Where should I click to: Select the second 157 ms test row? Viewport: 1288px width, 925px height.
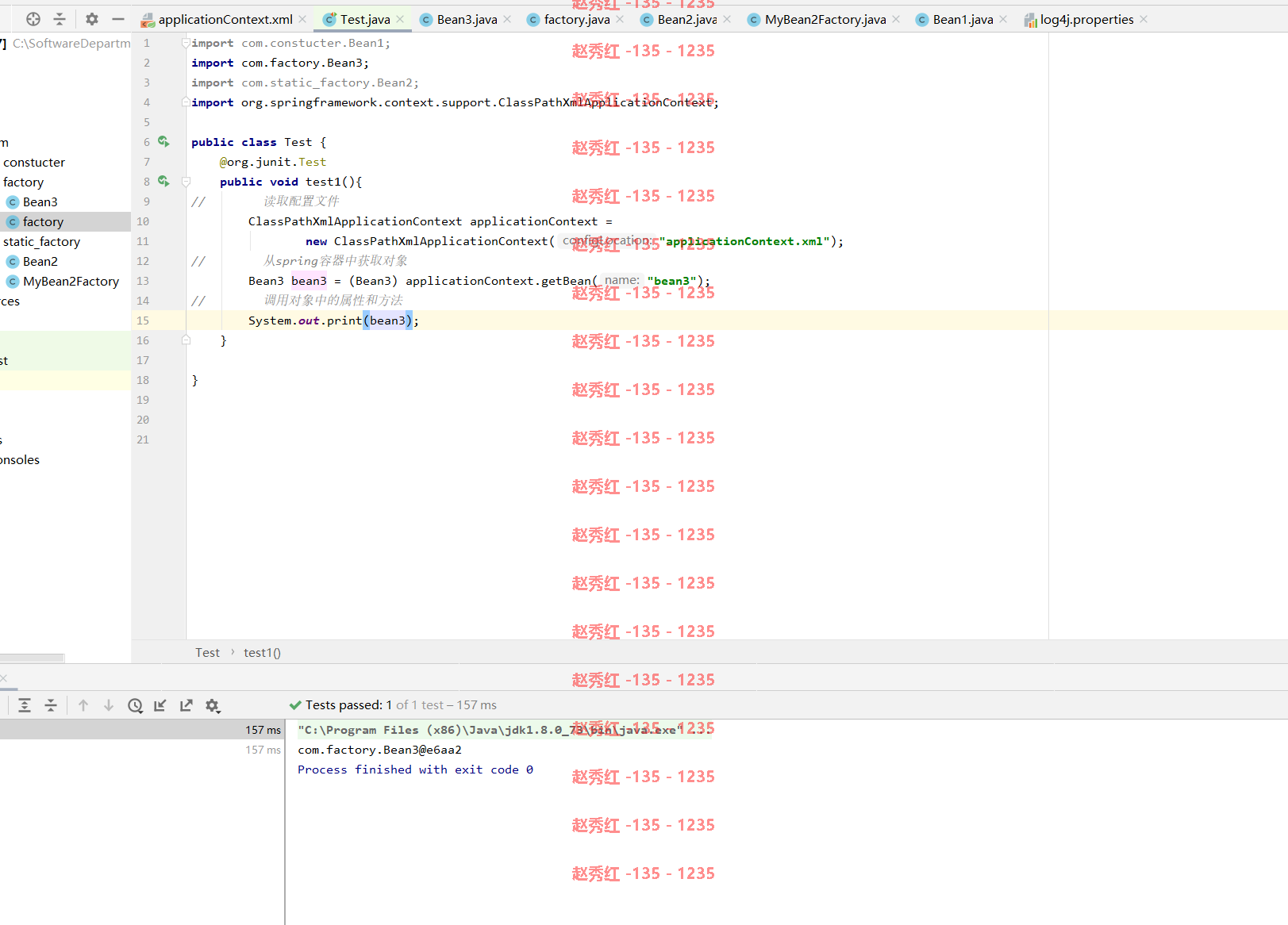[x=142, y=750]
